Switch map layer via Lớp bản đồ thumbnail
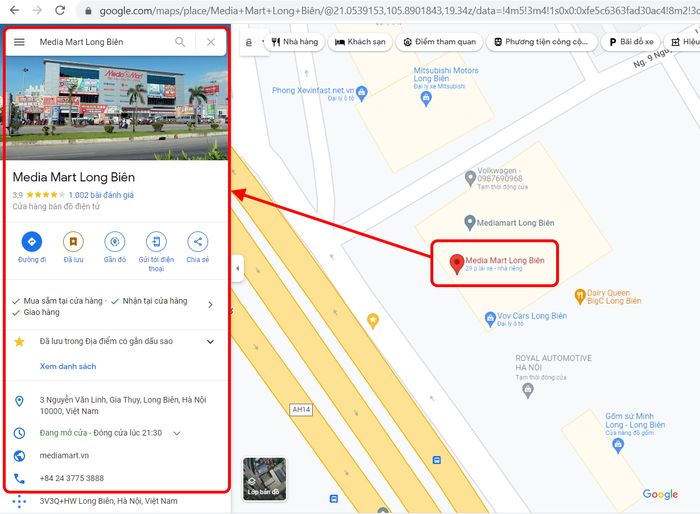 (x=264, y=478)
